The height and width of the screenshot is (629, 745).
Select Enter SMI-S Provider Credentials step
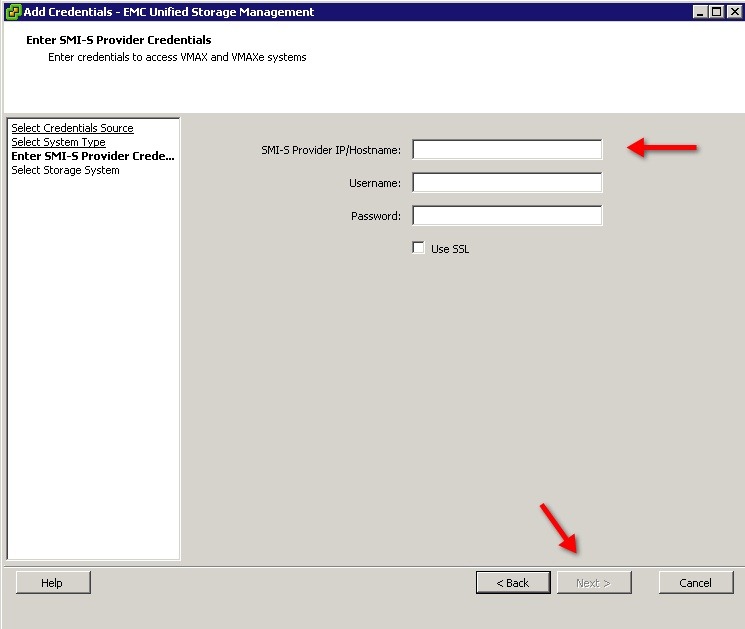click(92, 156)
